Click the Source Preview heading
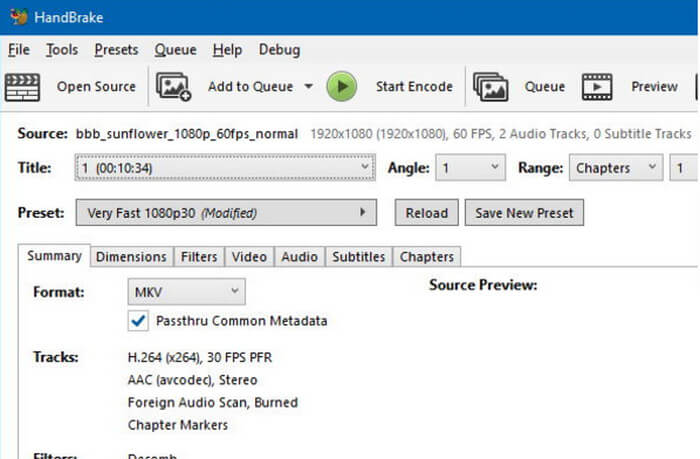Screen dimensions: 700x459 pyautogui.click(x=483, y=285)
